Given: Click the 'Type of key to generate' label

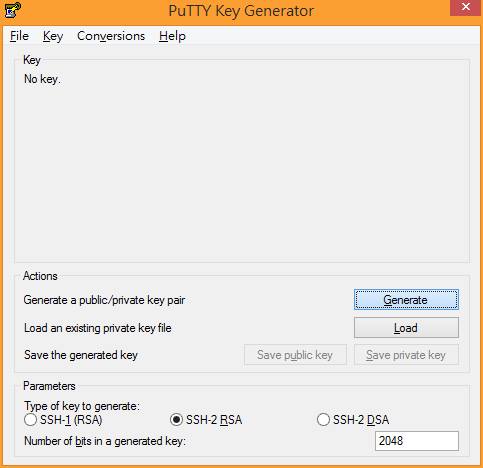Looking at the screenshot, I should (82, 406).
